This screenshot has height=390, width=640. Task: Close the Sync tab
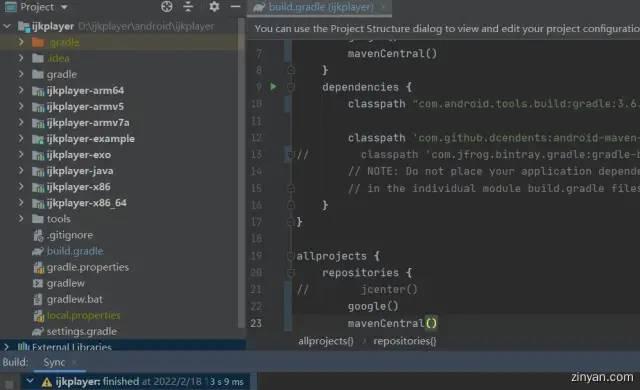74,362
